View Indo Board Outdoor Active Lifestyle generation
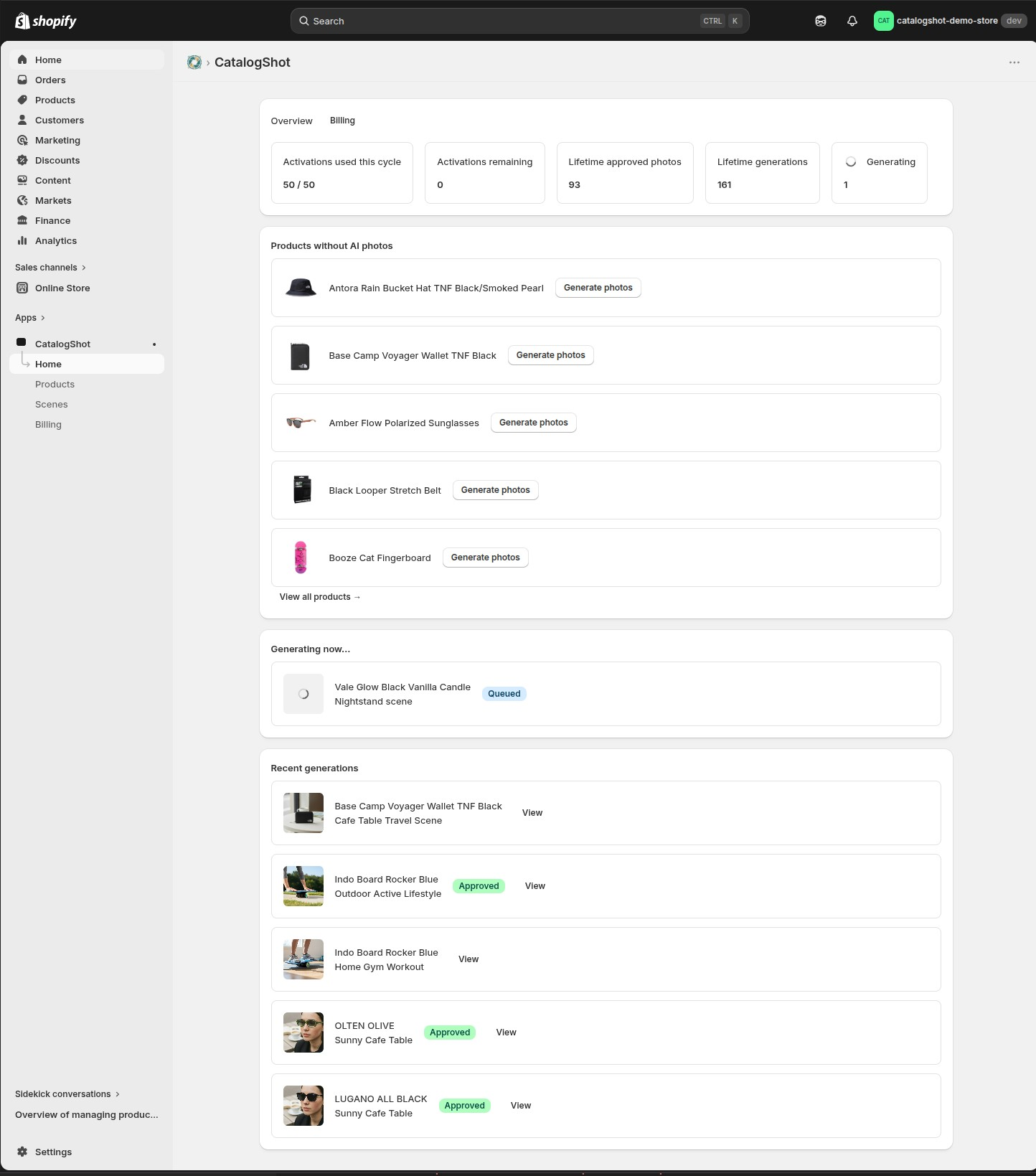Screen dimensions: 1036x1176 click(x=535, y=886)
